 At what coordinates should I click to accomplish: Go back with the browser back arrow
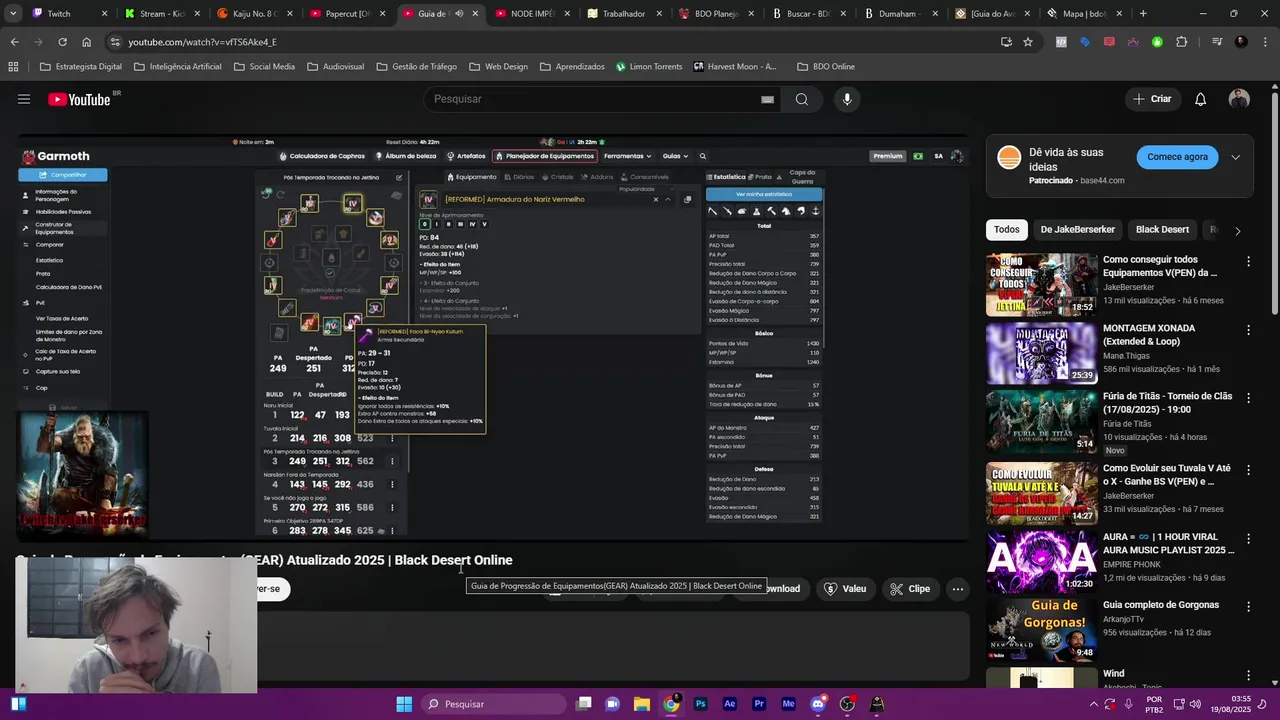pyautogui.click(x=14, y=42)
